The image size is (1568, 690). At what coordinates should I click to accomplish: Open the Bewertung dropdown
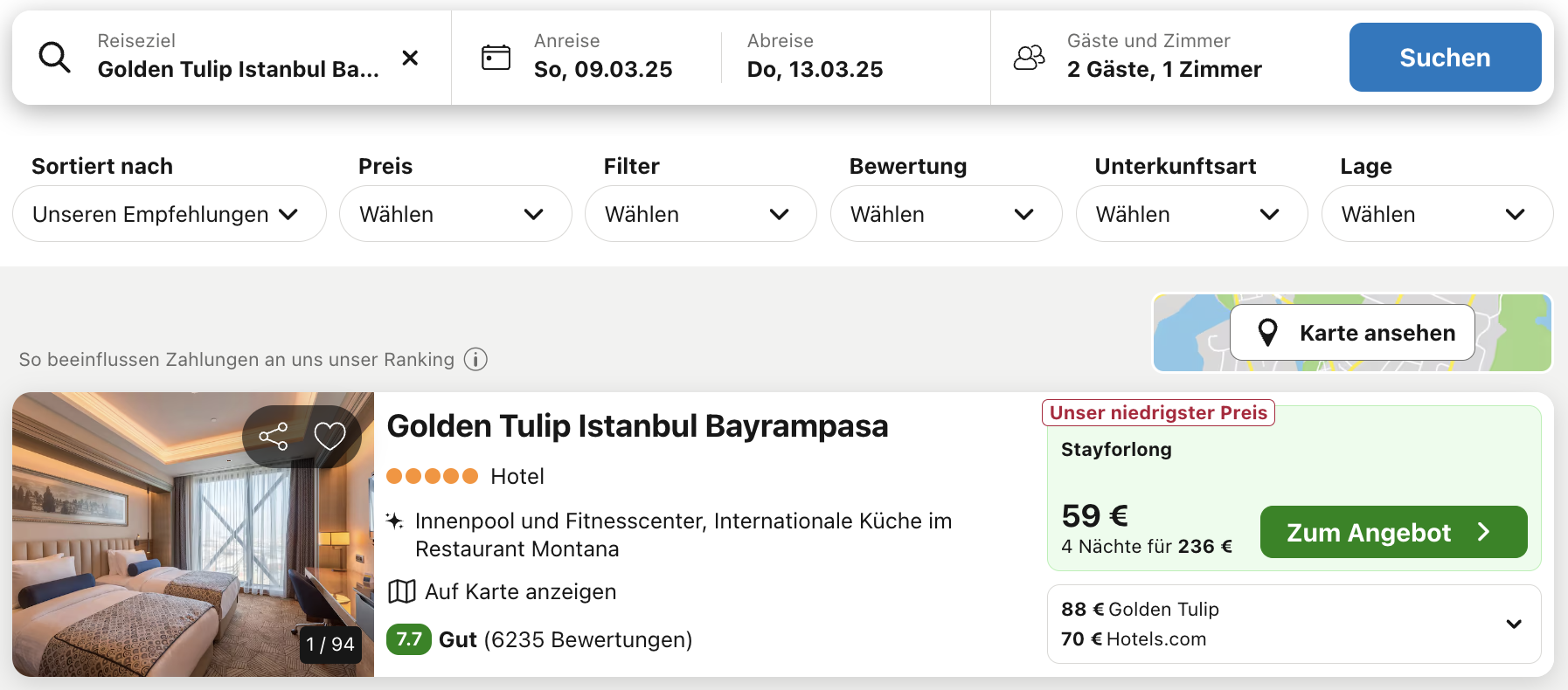tap(946, 214)
